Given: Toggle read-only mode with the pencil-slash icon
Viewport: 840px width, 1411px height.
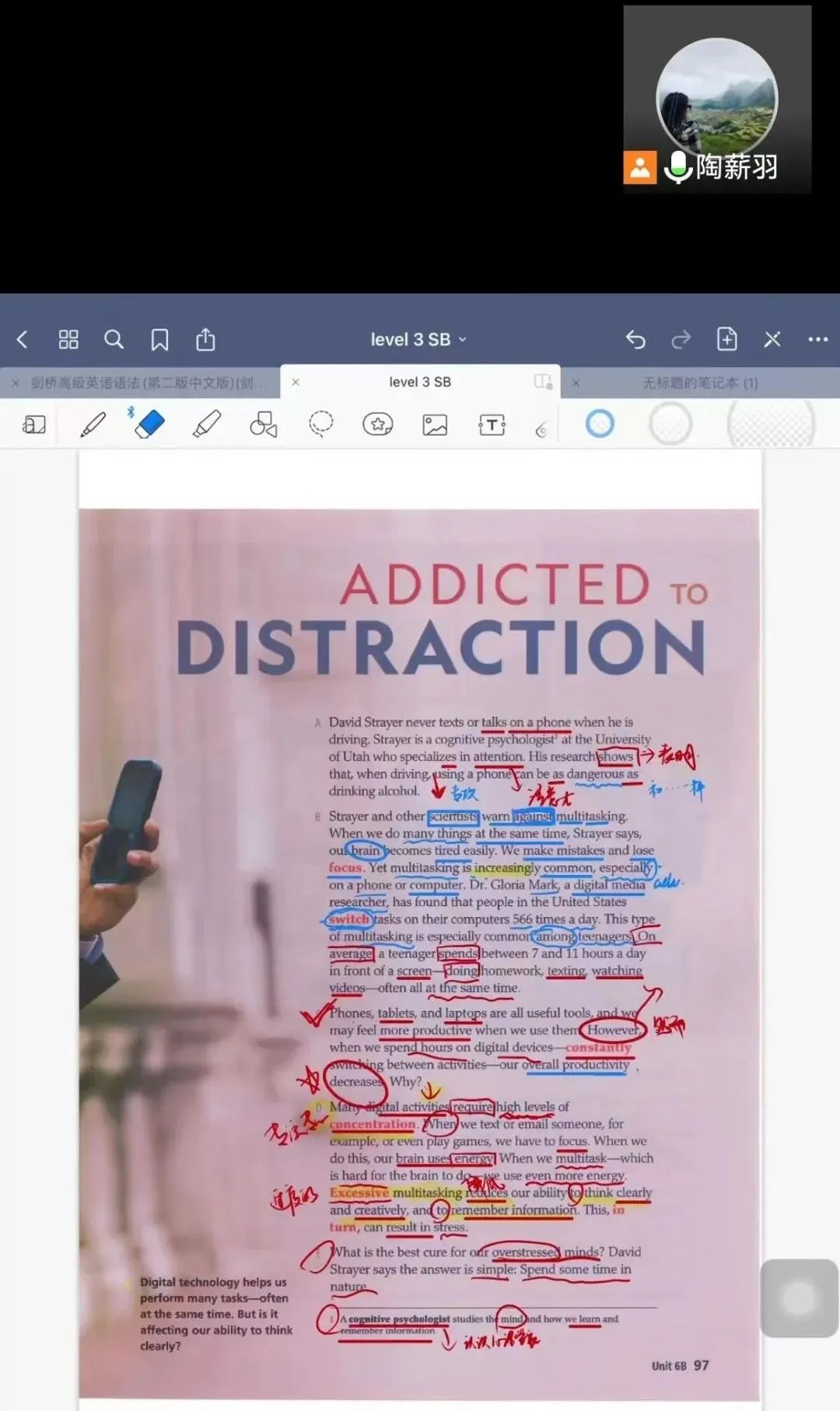Looking at the screenshot, I should click(772, 339).
